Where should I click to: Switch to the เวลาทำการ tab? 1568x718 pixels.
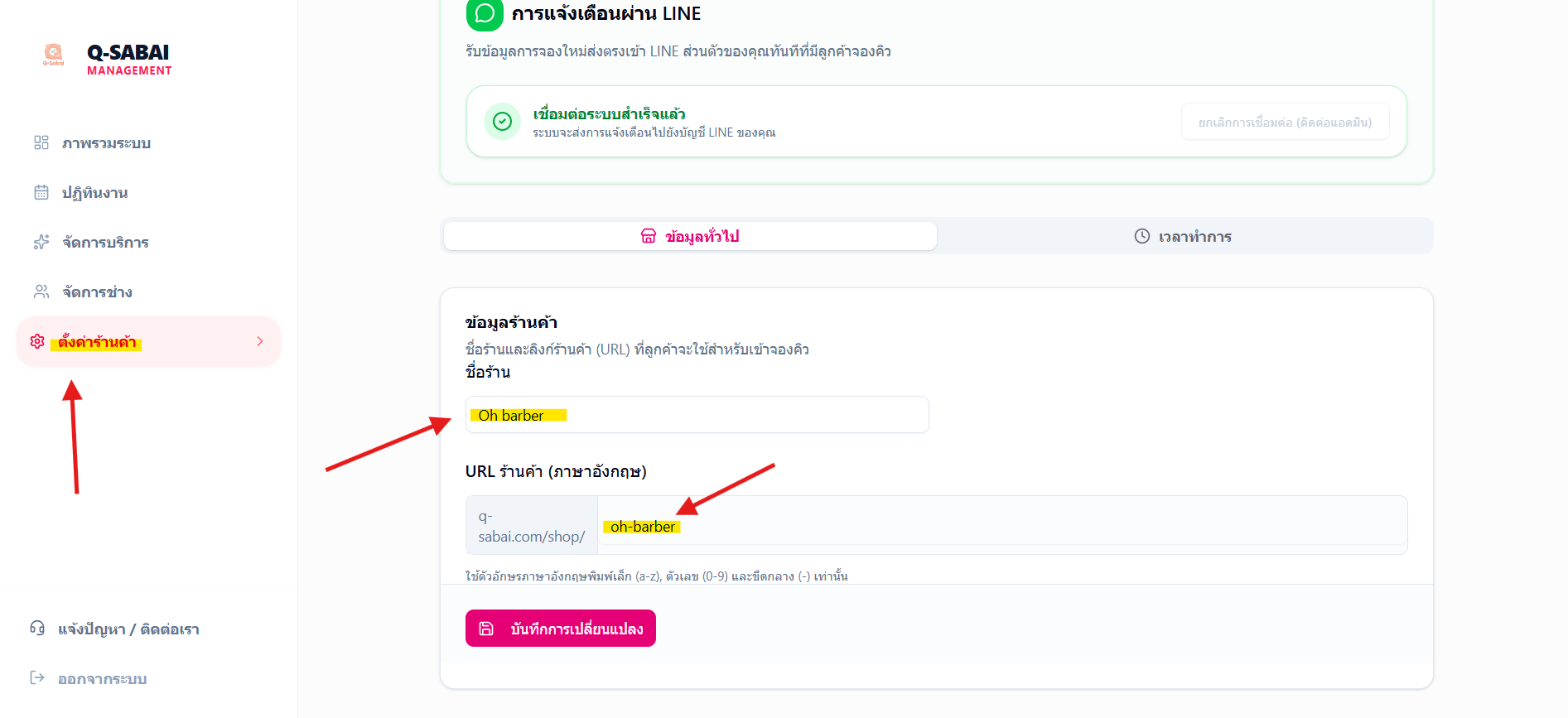click(1184, 236)
